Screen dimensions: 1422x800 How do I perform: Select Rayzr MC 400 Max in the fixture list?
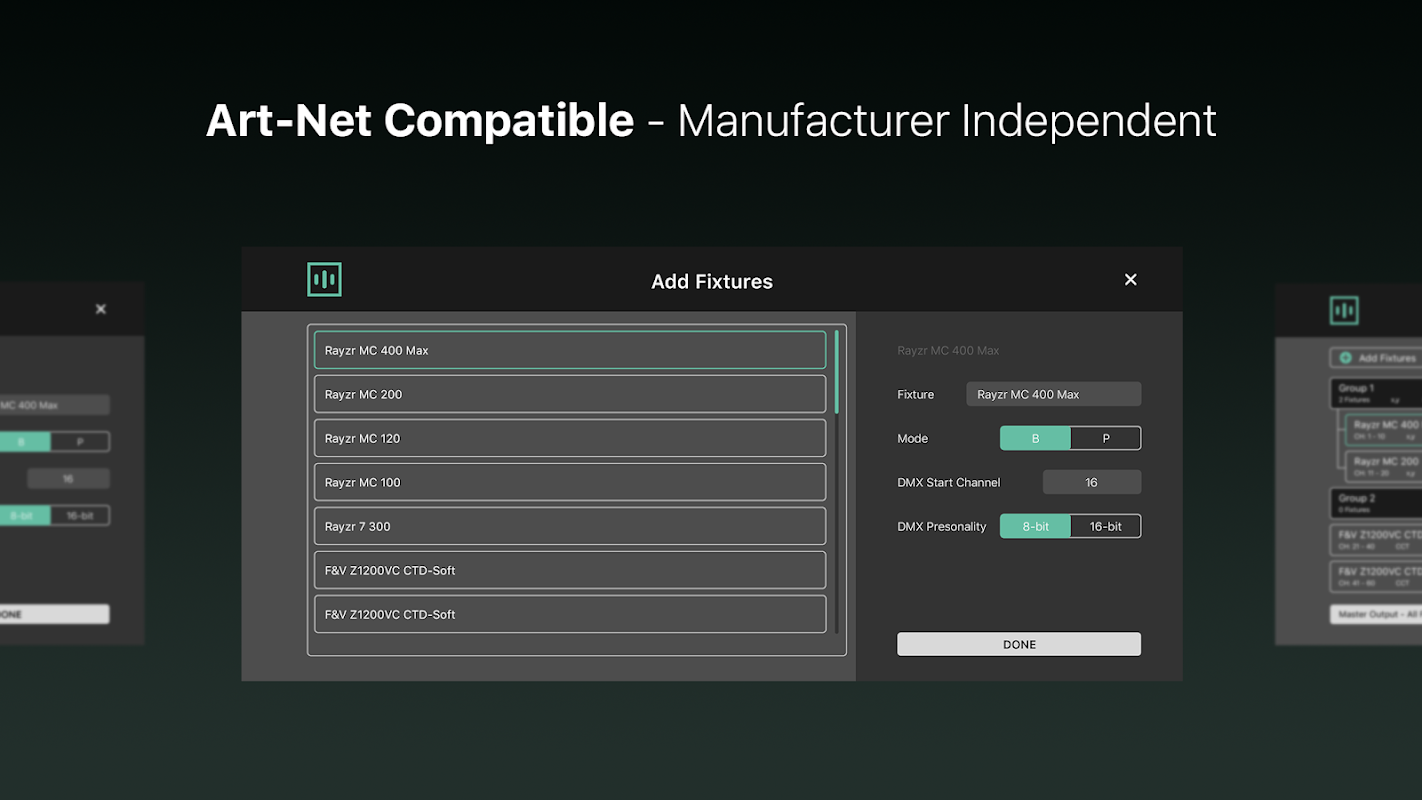pyautogui.click(x=570, y=350)
